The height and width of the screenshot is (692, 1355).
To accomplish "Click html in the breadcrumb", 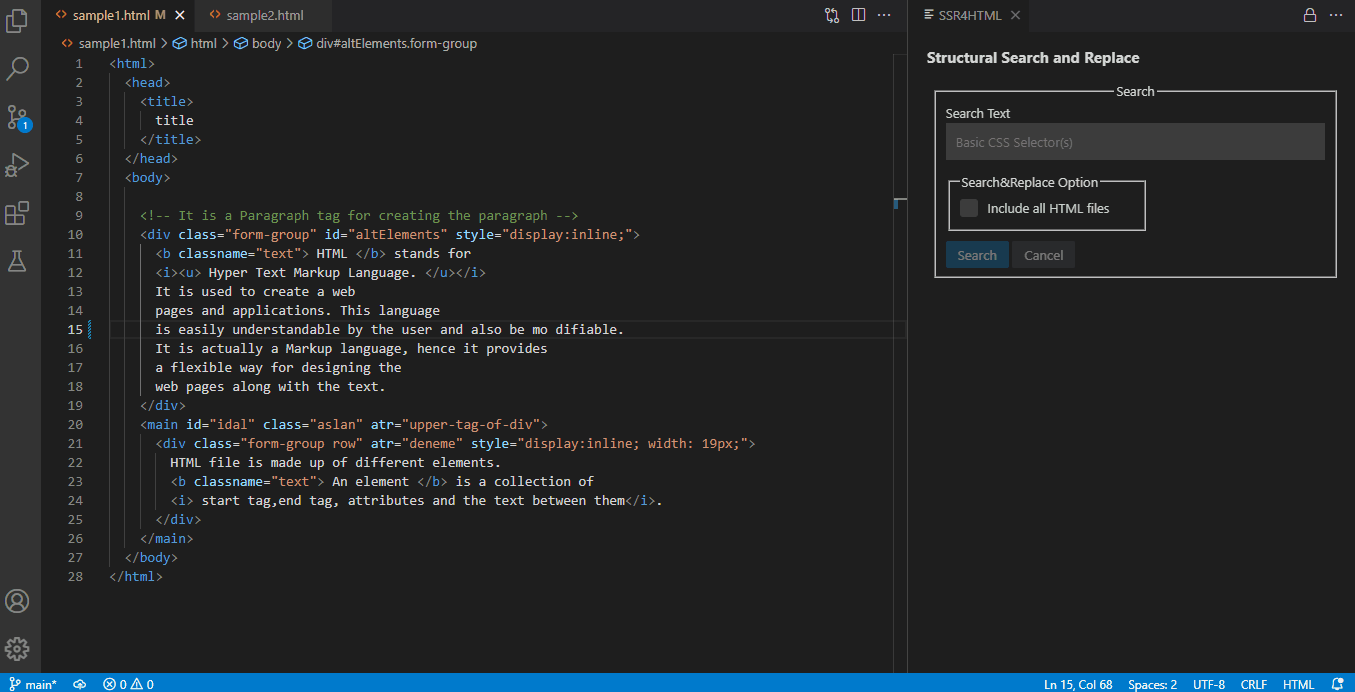I will click(x=203, y=43).
